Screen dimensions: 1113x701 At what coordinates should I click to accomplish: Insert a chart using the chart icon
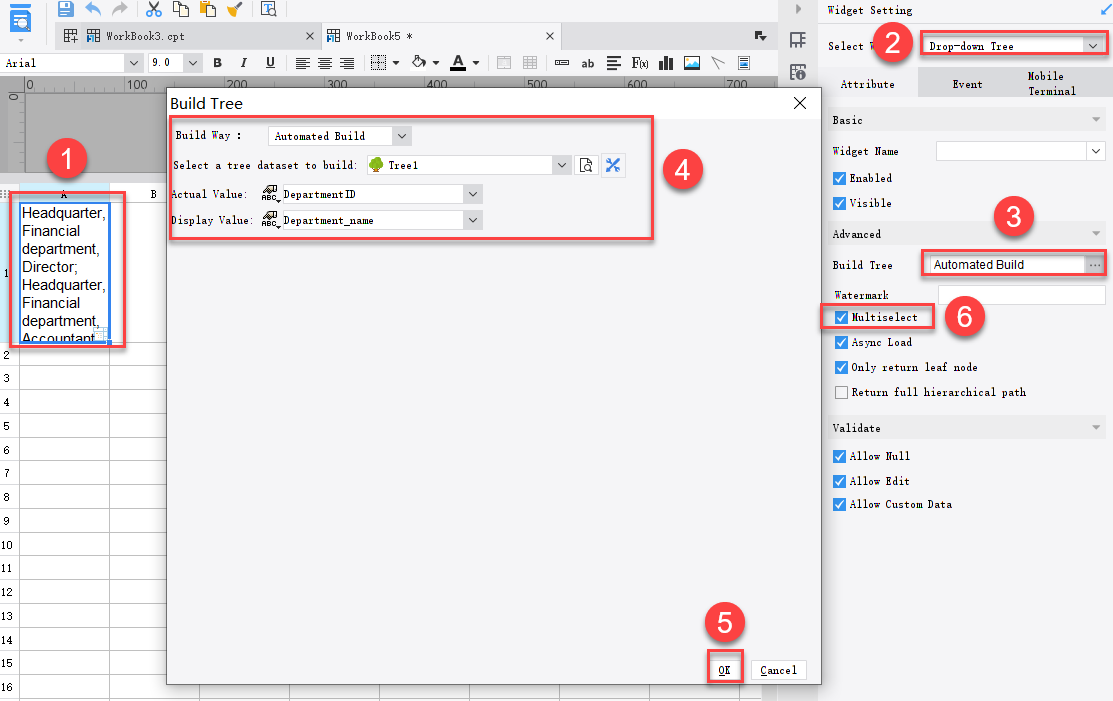(x=665, y=62)
